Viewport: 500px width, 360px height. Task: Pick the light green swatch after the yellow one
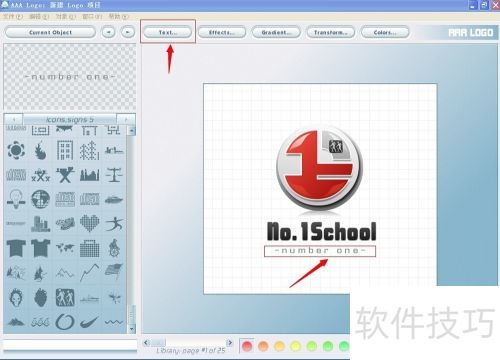312,347
